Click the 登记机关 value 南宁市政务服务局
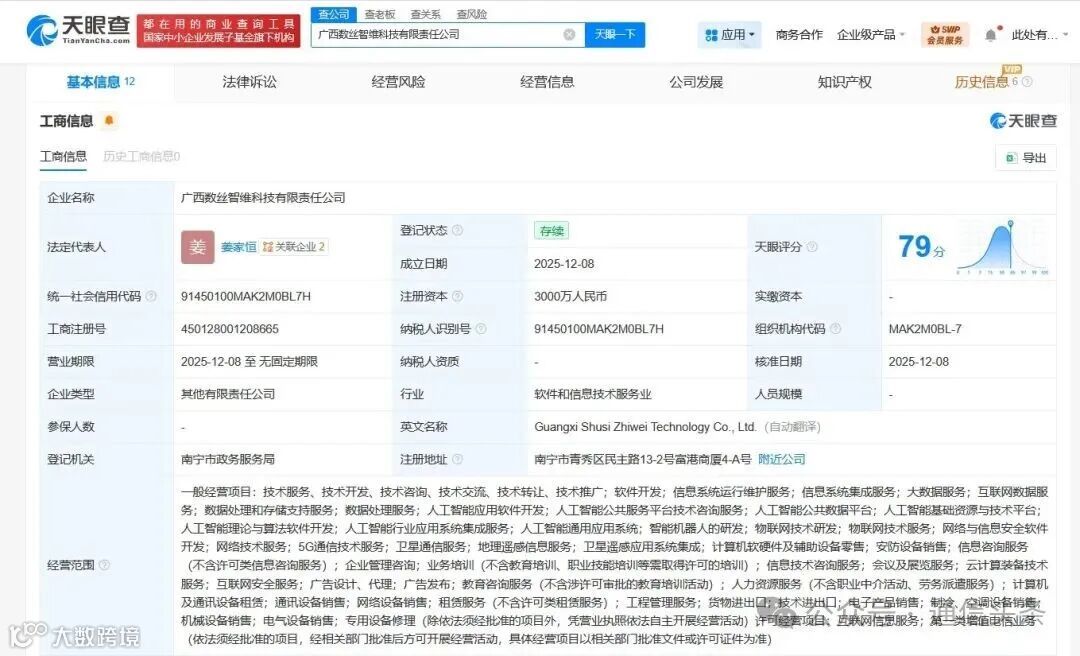Screen dimensions: 1080x656 click(228, 459)
